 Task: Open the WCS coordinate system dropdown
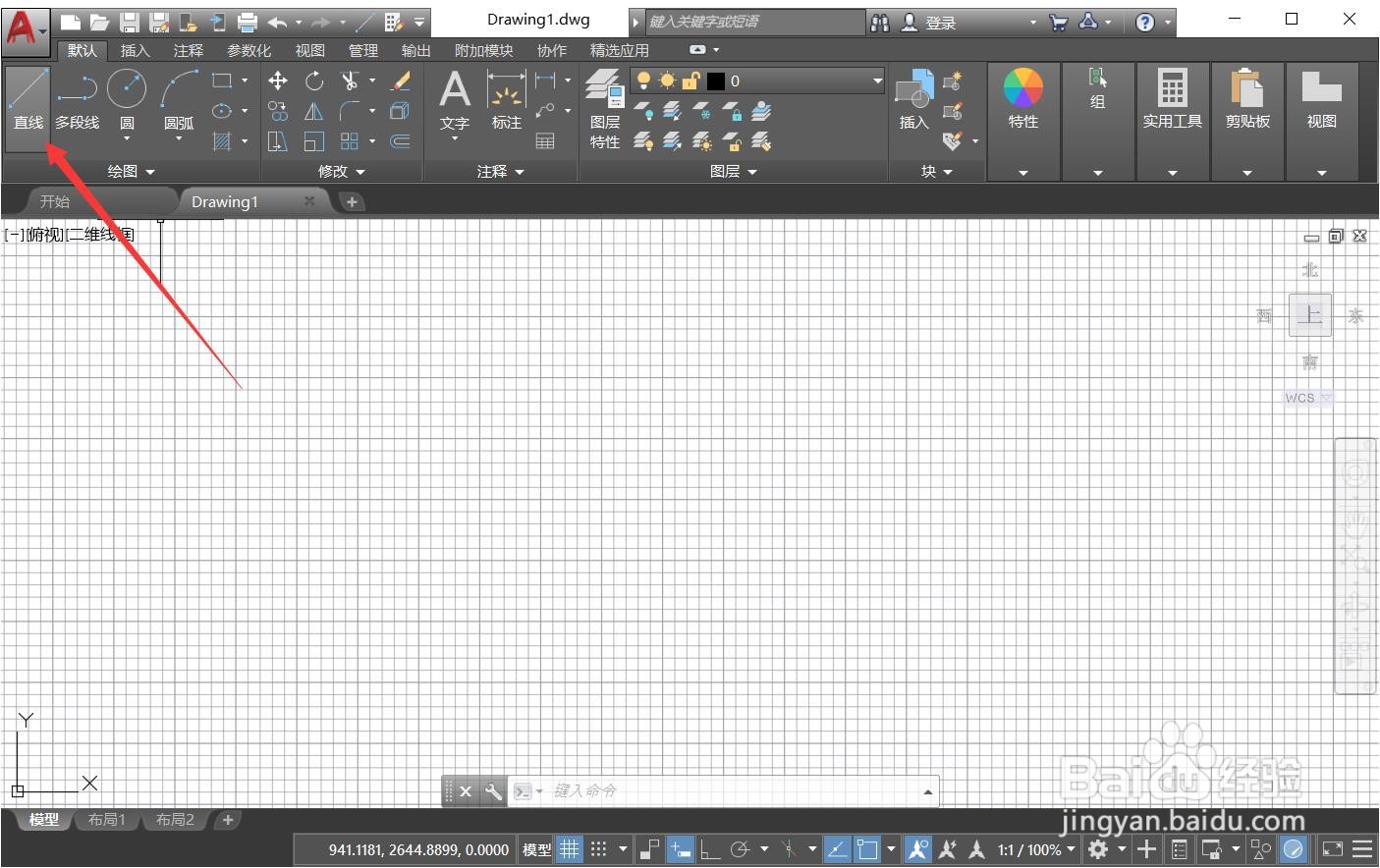coord(1308,398)
